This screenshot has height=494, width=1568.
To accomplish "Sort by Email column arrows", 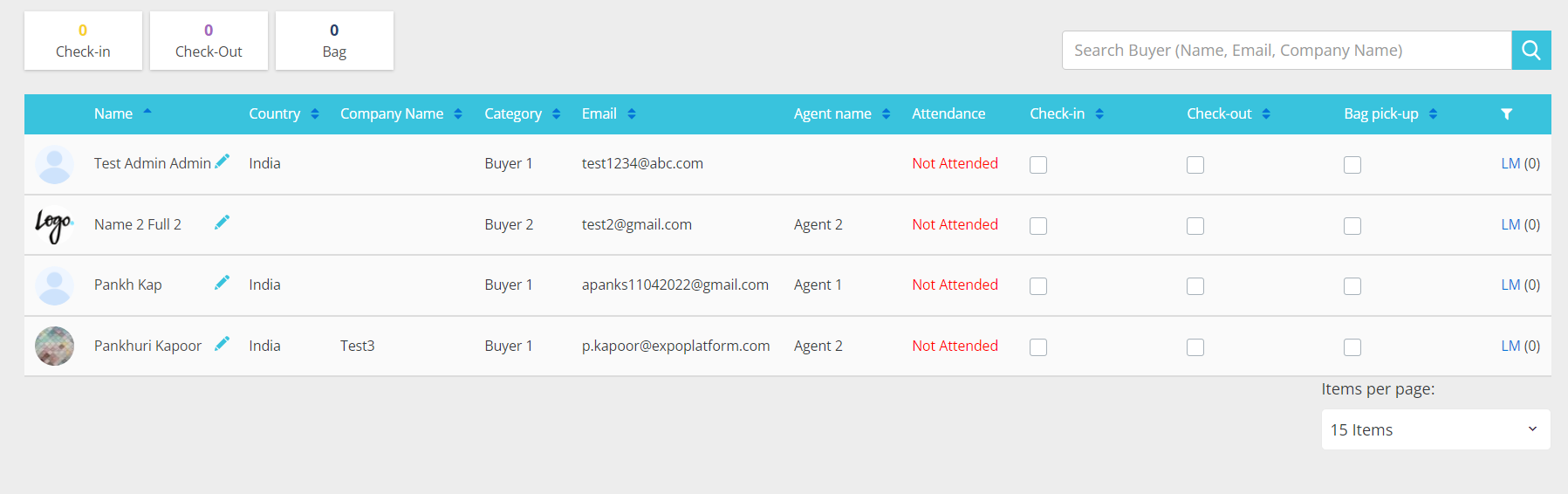I will [x=632, y=114].
